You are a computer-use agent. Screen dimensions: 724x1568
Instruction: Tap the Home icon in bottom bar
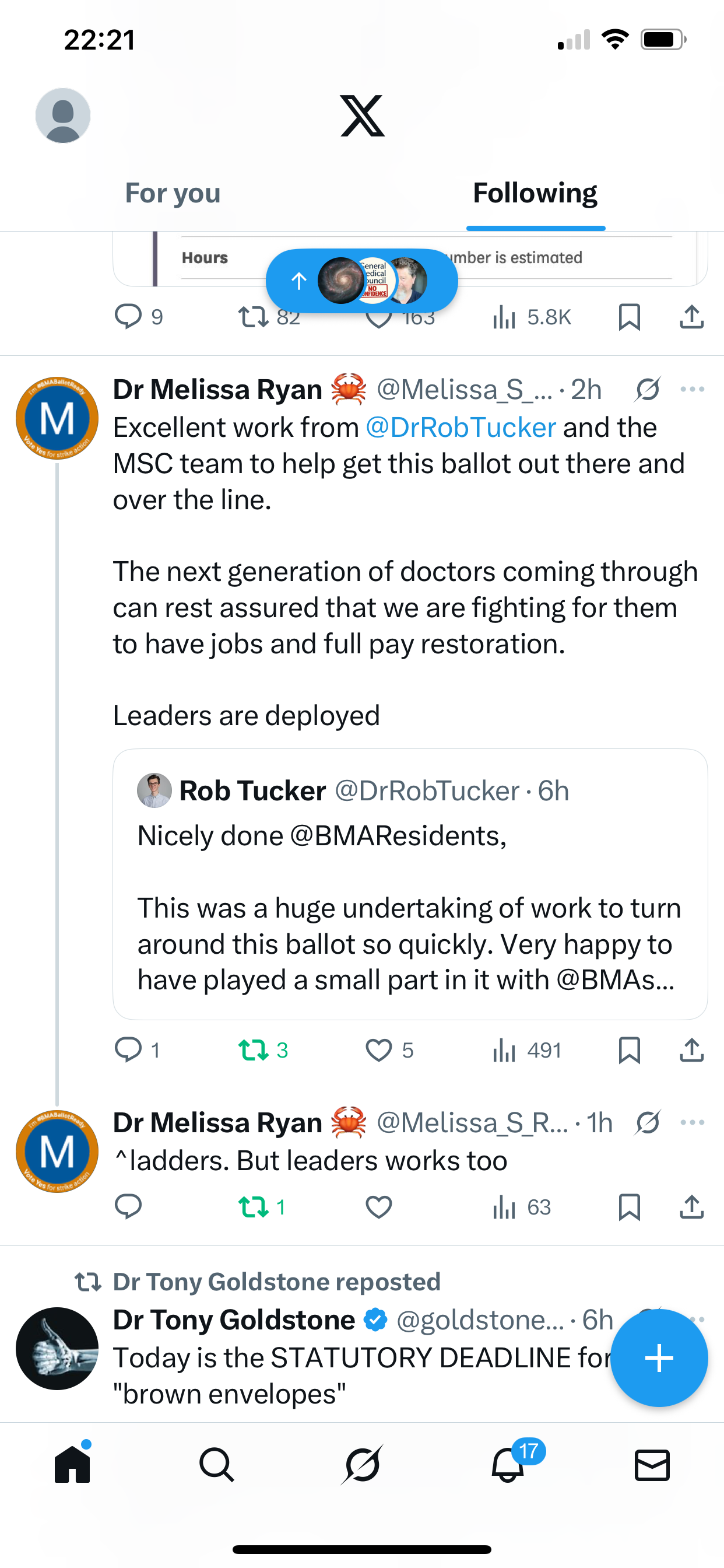pyautogui.click(x=72, y=1464)
